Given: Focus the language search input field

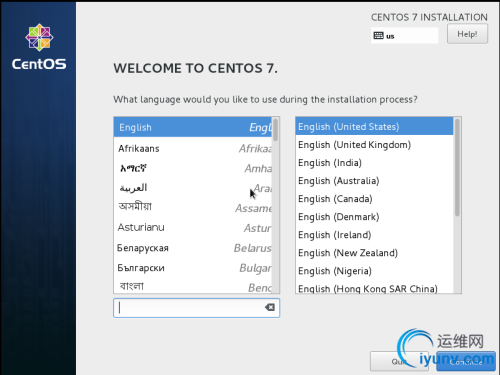Looking at the screenshot, I should (196, 308).
